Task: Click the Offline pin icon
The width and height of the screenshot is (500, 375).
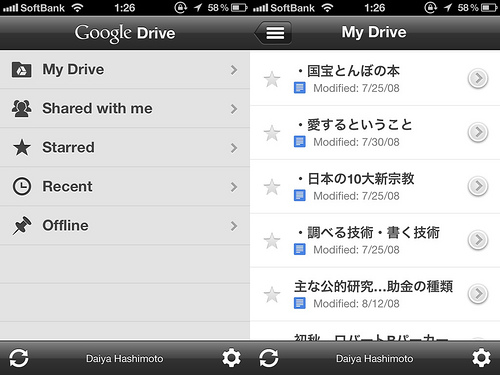Action: (22, 225)
